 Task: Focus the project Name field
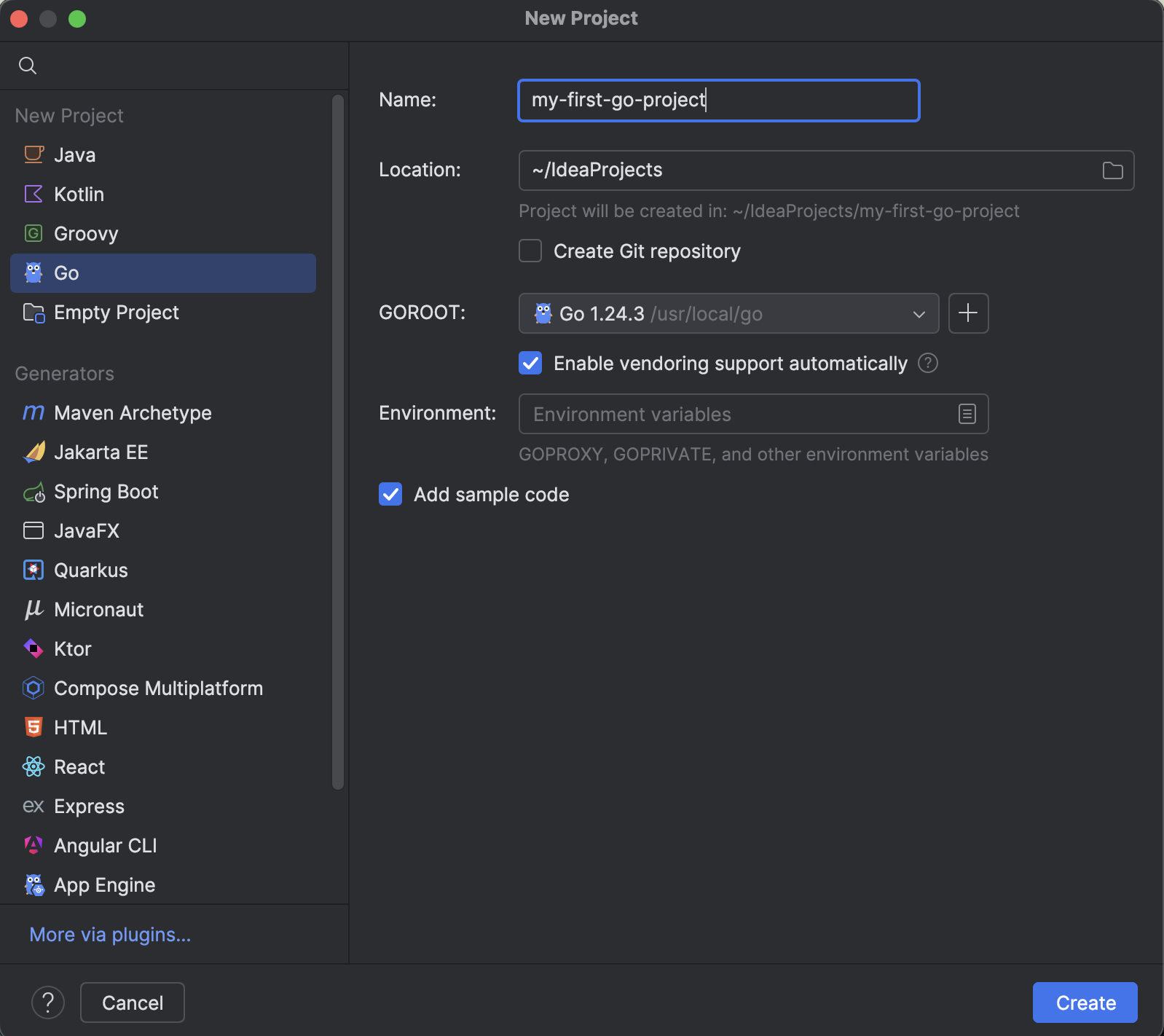[718, 101]
